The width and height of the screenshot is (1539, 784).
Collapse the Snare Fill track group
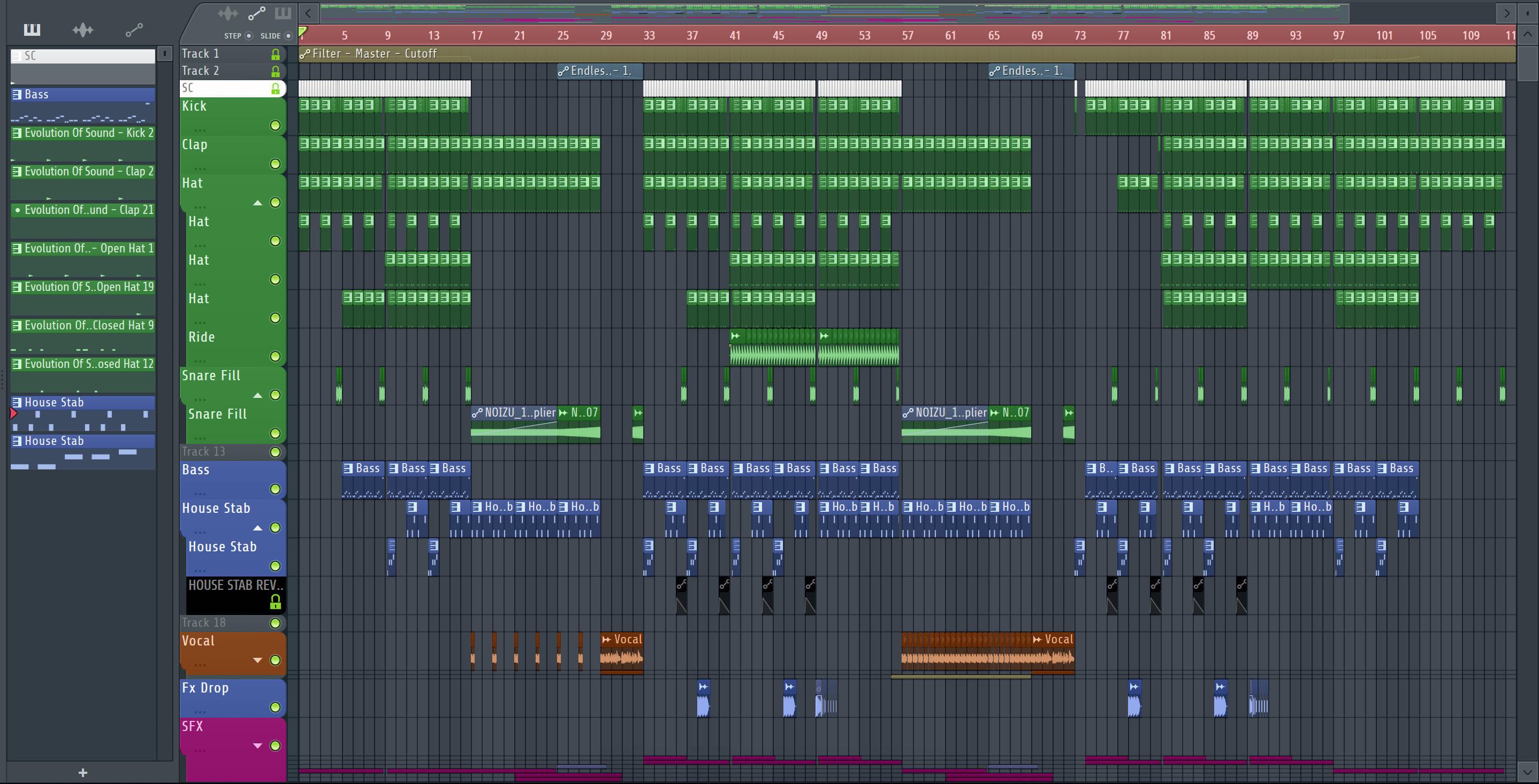coord(257,395)
